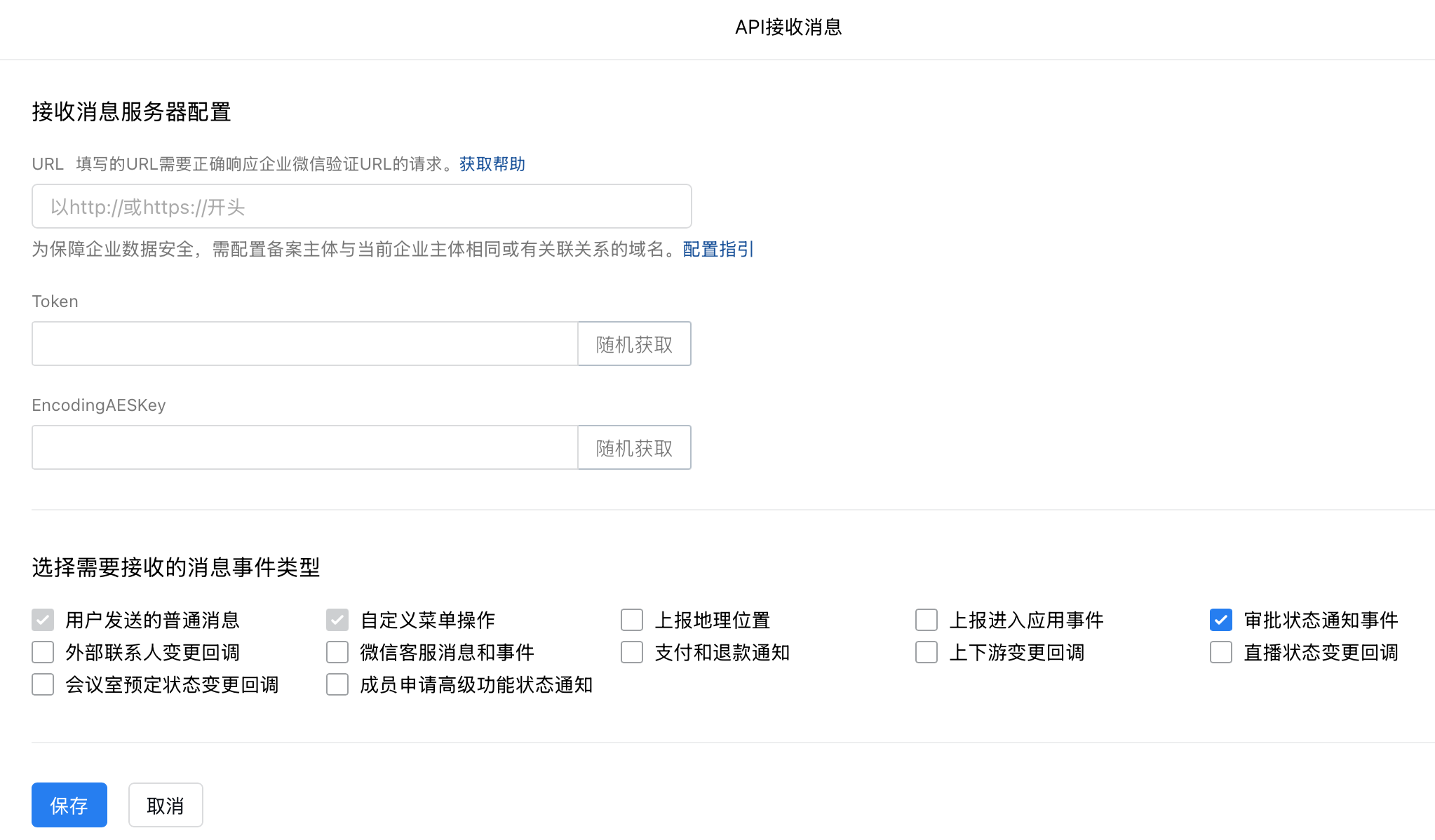Click the blue 保存 save button
This screenshot has height=840, width=1435.
tap(69, 805)
